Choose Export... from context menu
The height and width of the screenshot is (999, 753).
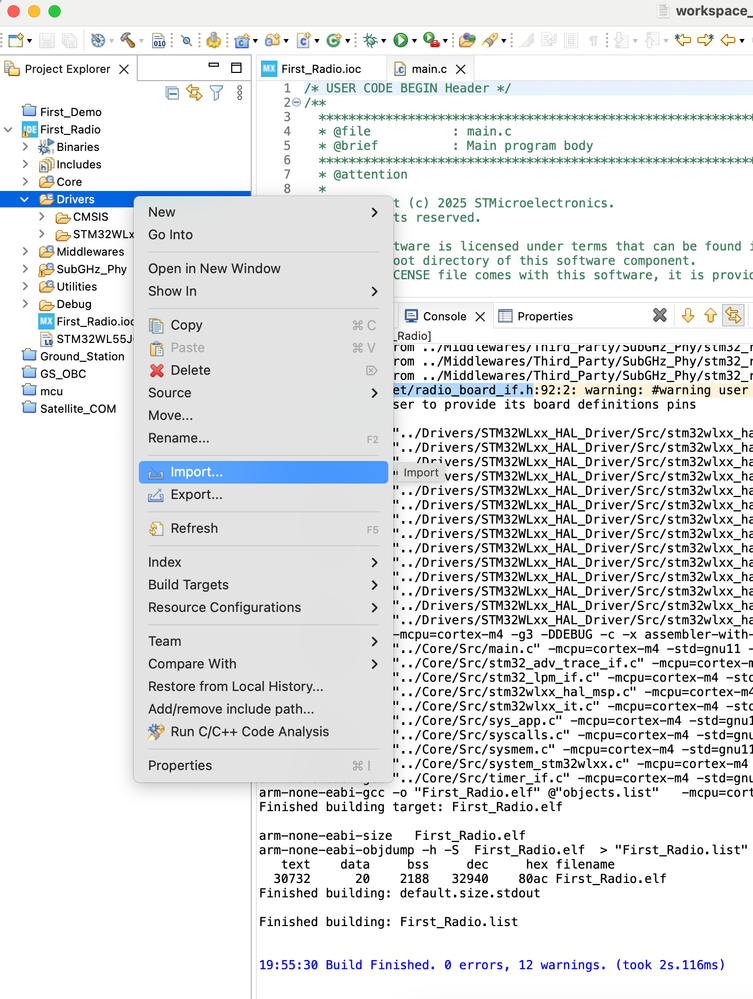(x=263, y=494)
